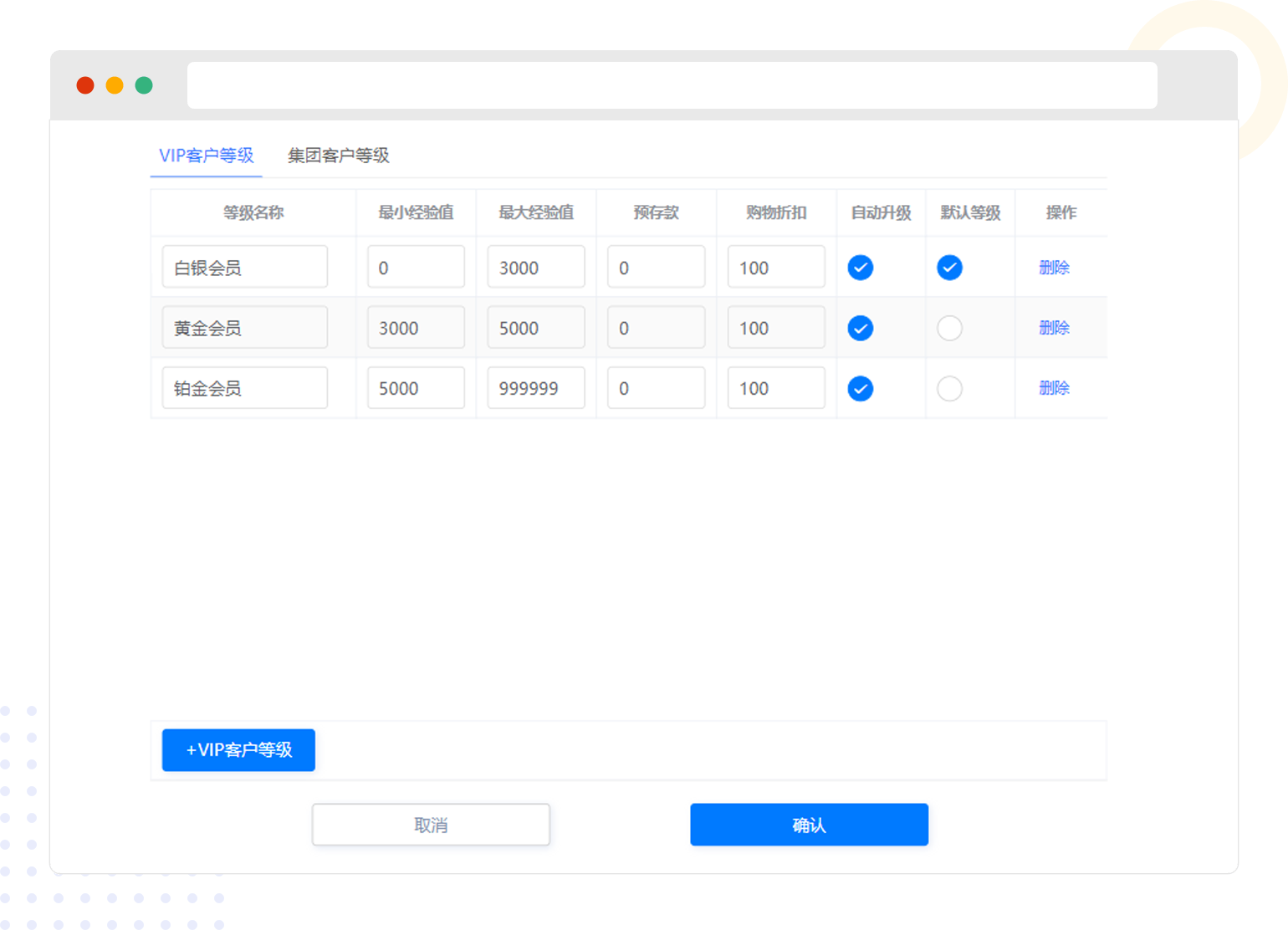Image resolution: width=1288 pixels, height=930 pixels.
Task: Delete the 白银会员 row
Action: pyautogui.click(x=1054, y=268)
